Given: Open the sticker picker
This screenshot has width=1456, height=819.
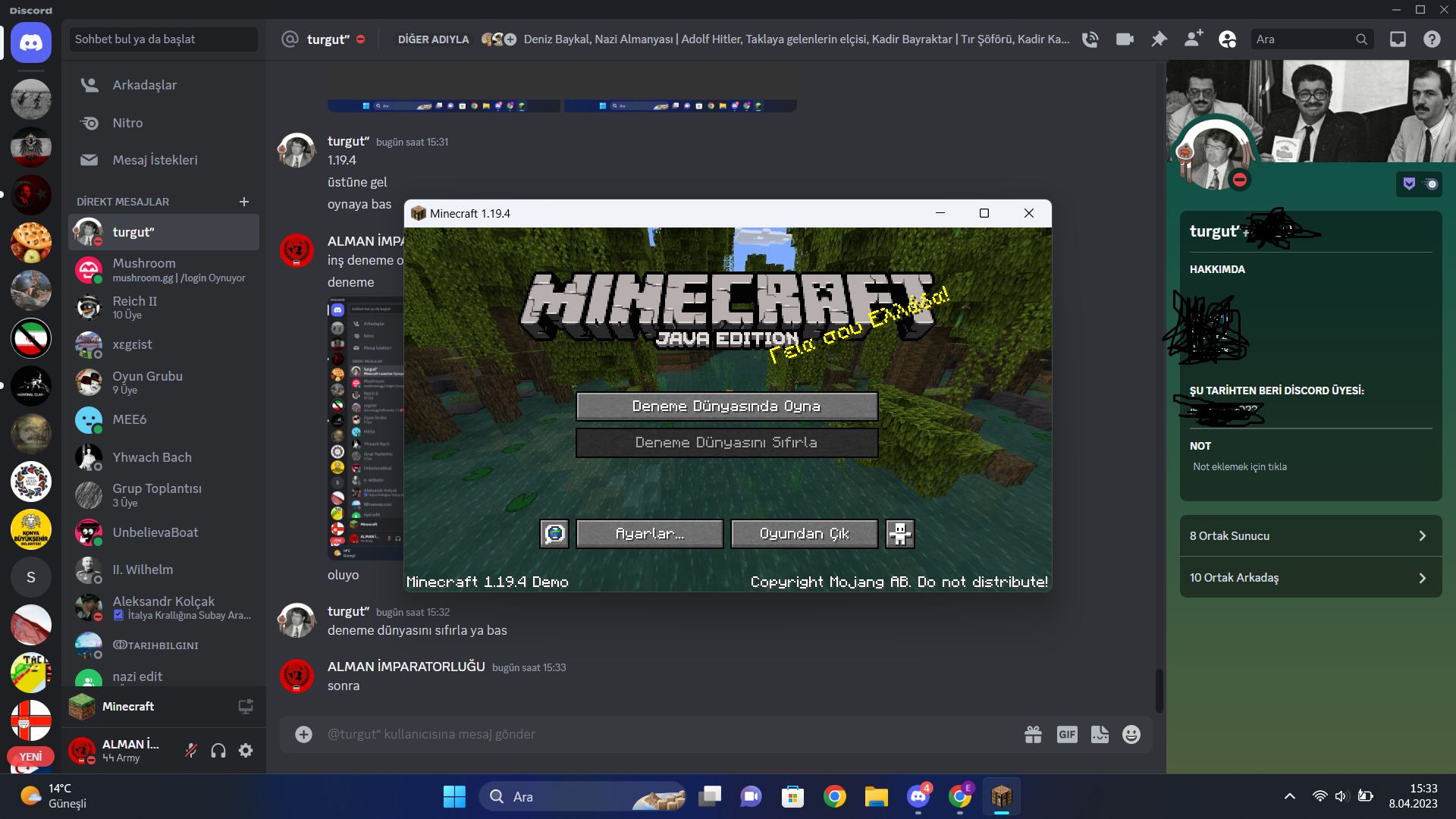Looking at the screenshot, I should coord(1100,734).
